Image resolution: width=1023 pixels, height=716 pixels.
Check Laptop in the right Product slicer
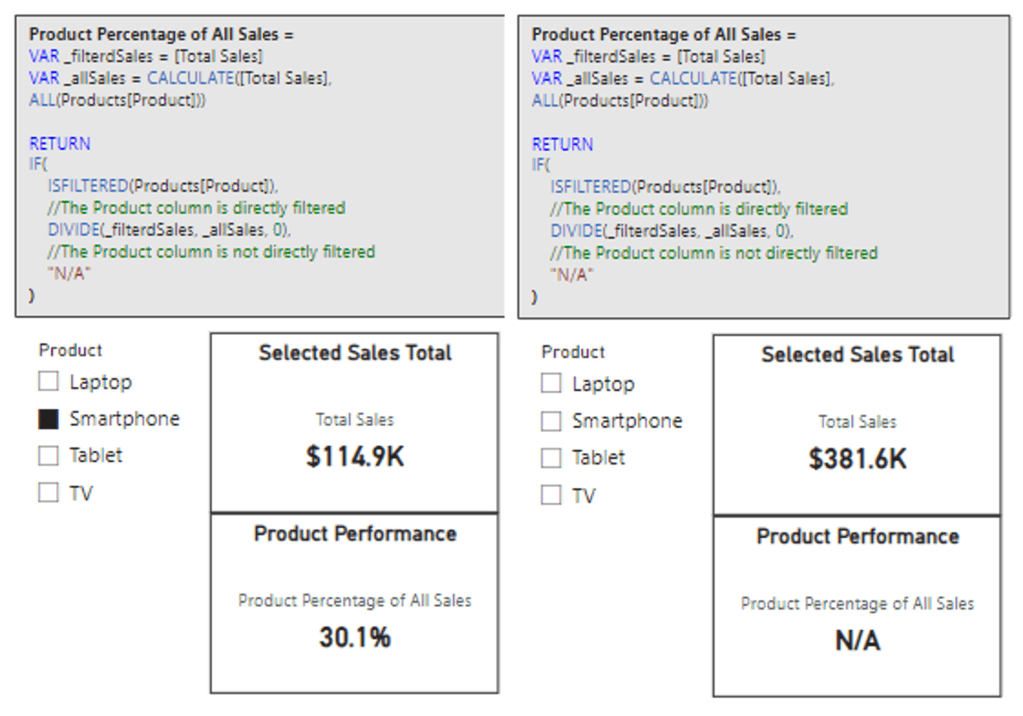551,383
